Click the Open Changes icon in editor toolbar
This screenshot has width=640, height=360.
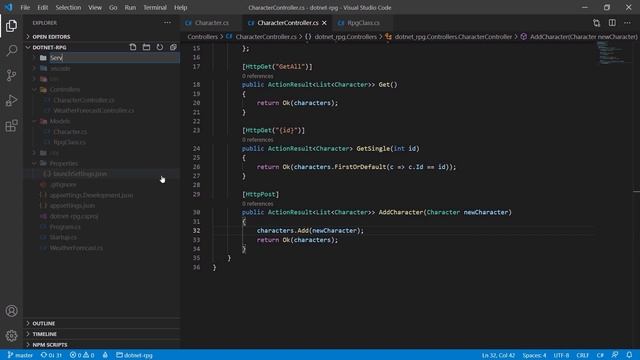(x=596, y=23)
